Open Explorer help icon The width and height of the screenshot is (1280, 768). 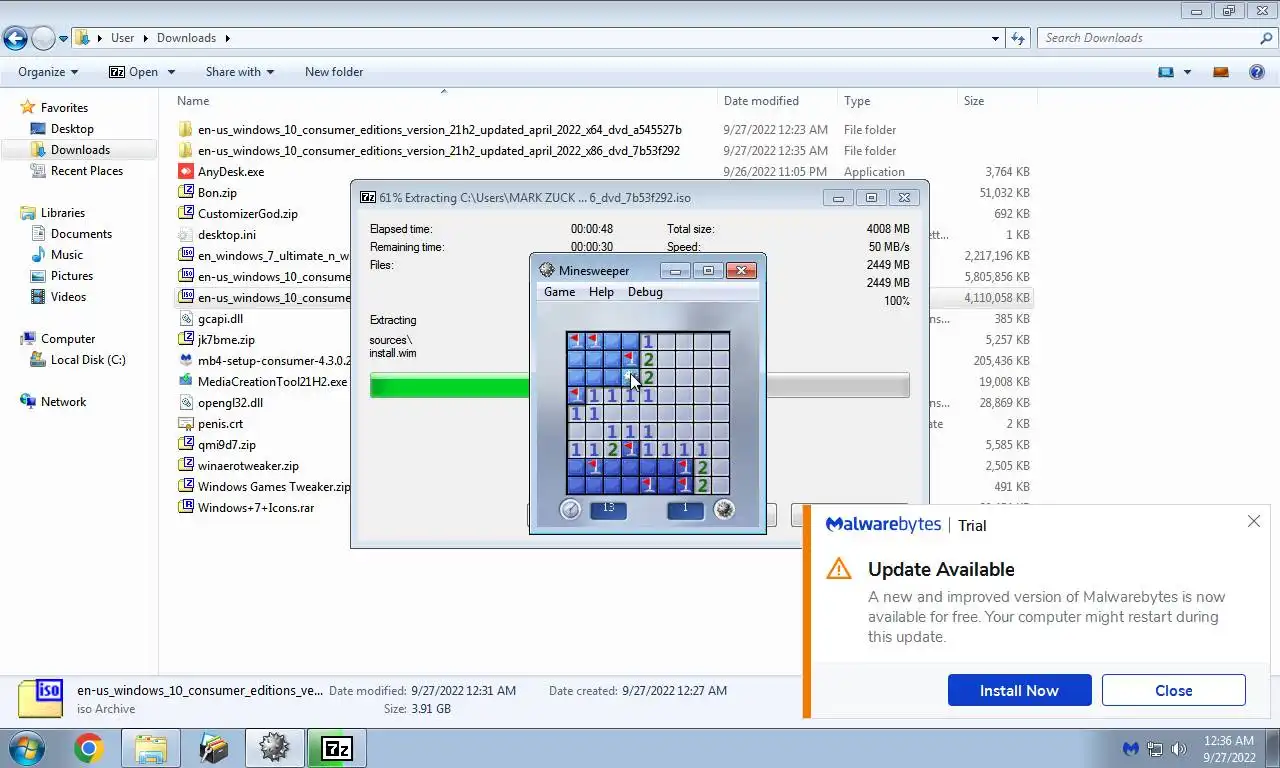[x=1257, y=72]
